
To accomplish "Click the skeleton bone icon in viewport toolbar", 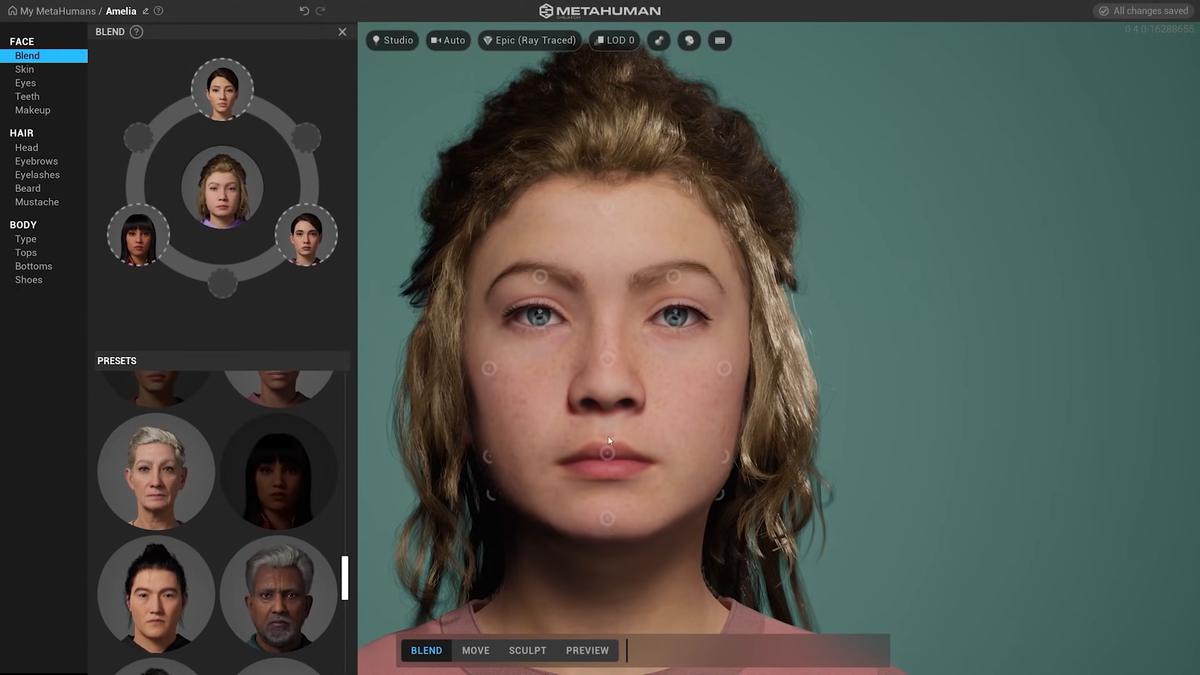I will click(658, 41).
